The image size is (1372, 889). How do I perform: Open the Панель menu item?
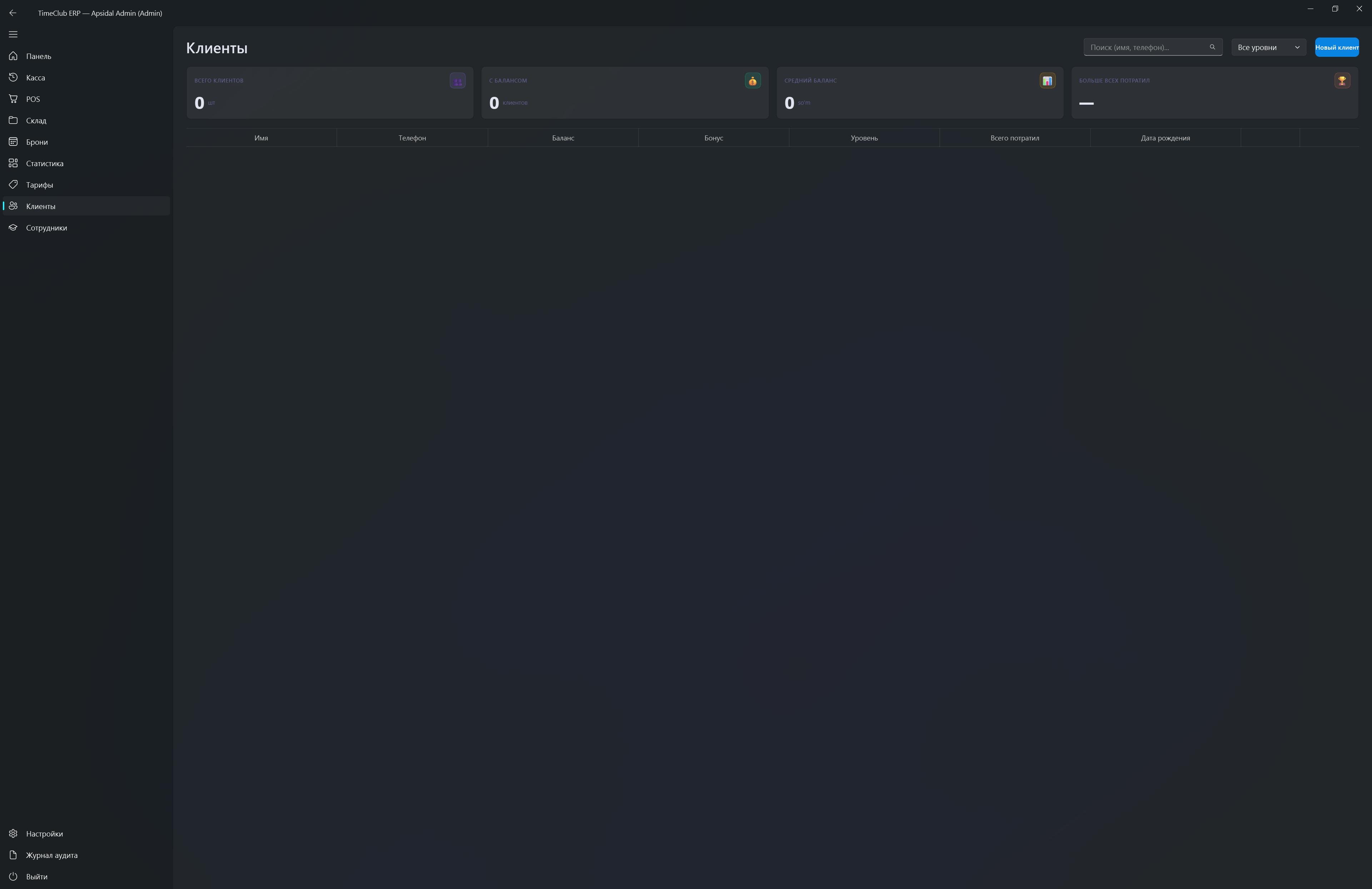point(86,56)
